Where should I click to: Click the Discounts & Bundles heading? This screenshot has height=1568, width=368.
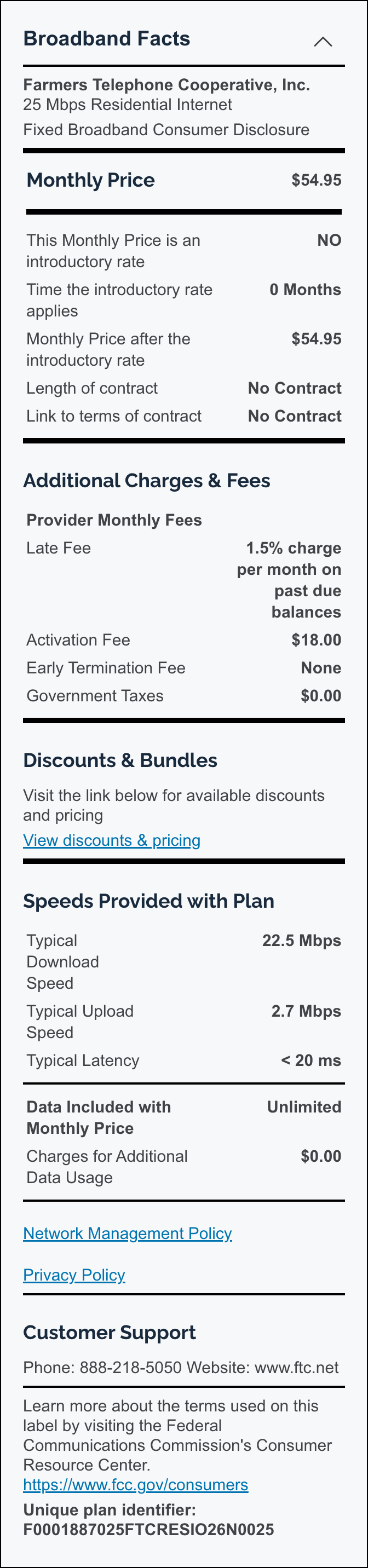tap(120, 760)
